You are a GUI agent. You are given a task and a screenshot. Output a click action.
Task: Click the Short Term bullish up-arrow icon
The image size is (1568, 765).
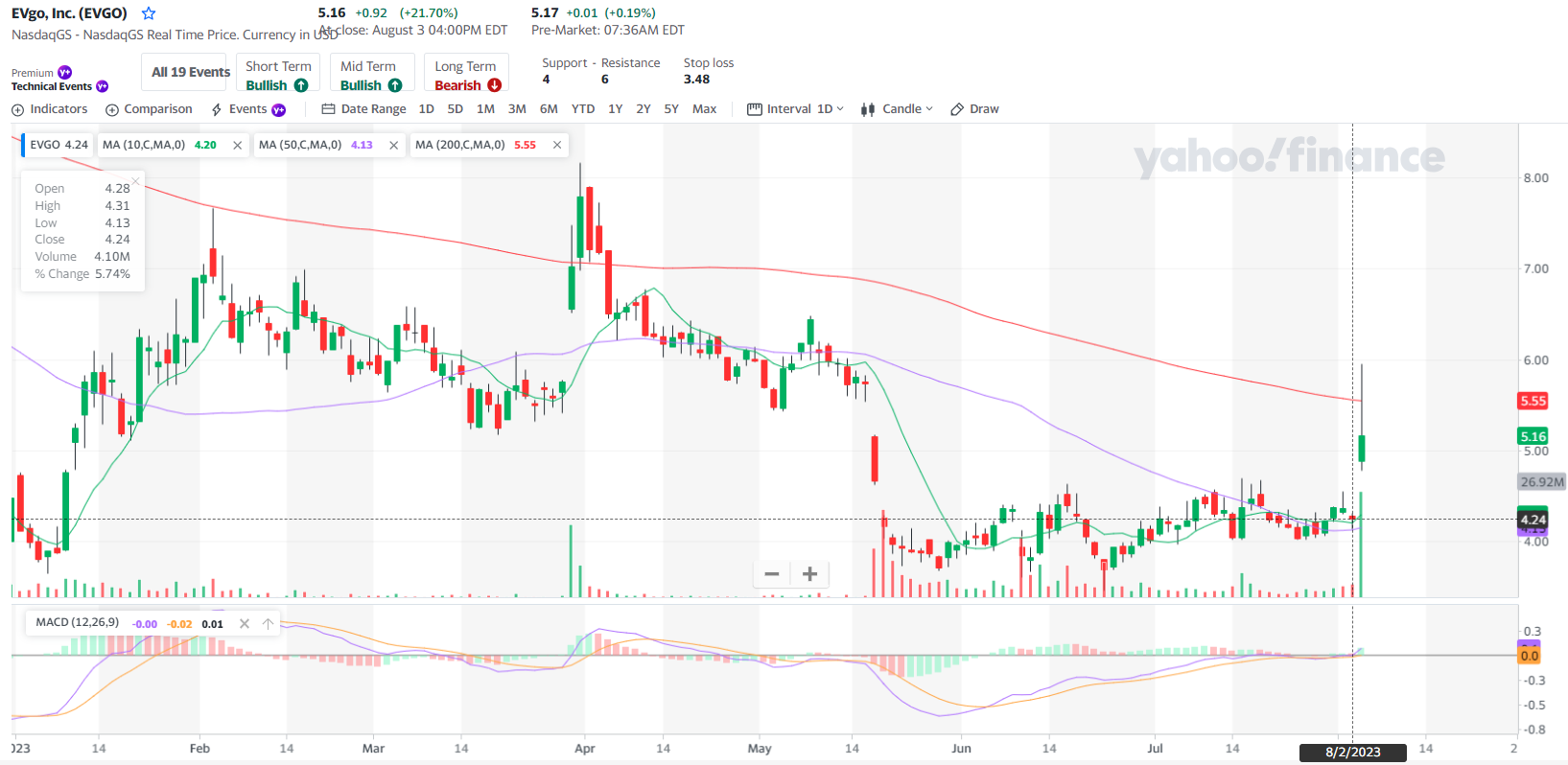pos(301,85)
